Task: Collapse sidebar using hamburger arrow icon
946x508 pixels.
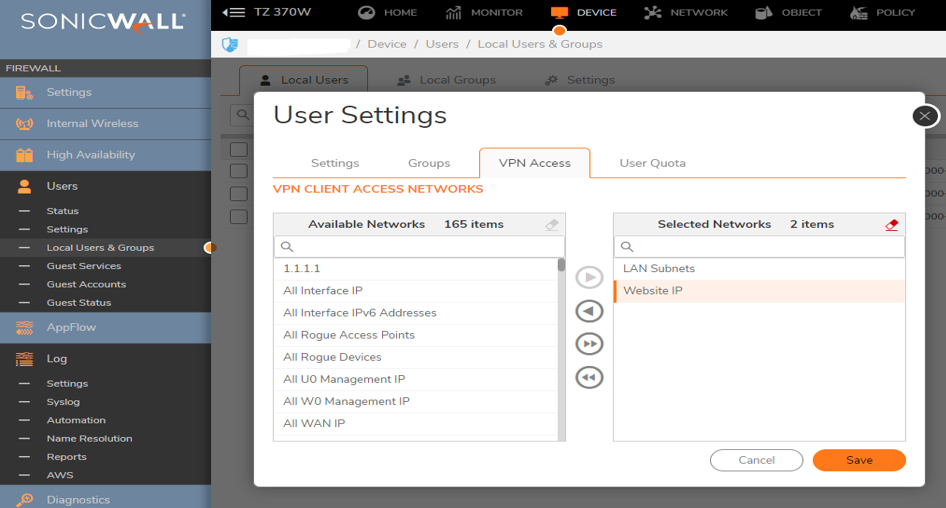Action: point(234,13)
